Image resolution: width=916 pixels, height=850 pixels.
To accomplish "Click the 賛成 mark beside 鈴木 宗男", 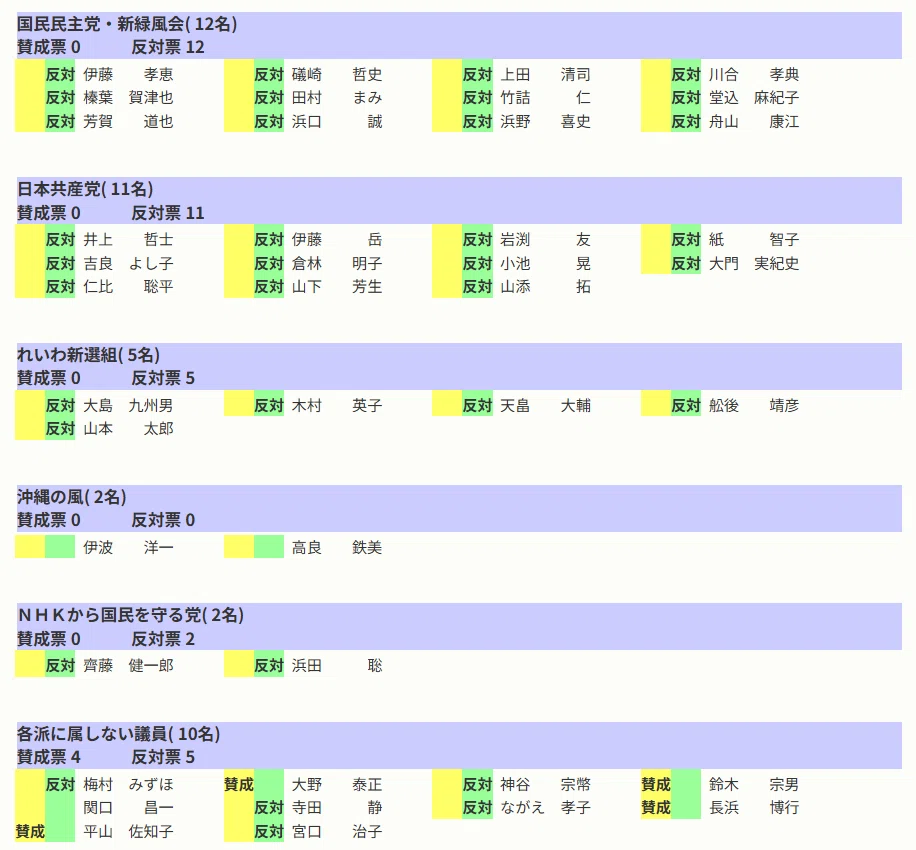I will [x=655, y=784].
